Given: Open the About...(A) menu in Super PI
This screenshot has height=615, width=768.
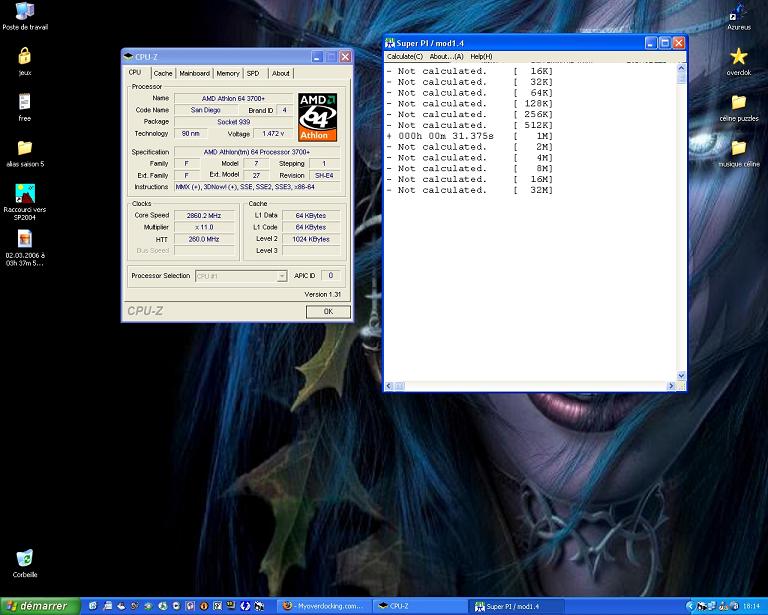Looking at the screenshot, I should 446,57.
